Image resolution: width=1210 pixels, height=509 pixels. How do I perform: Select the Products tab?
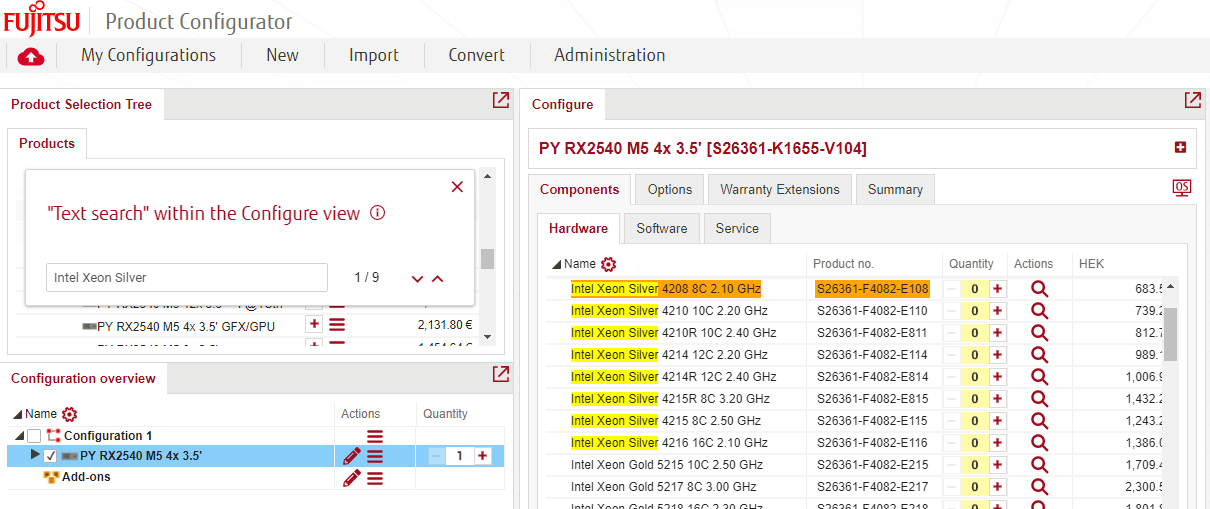pyautogui.click(x=47, y=143)
